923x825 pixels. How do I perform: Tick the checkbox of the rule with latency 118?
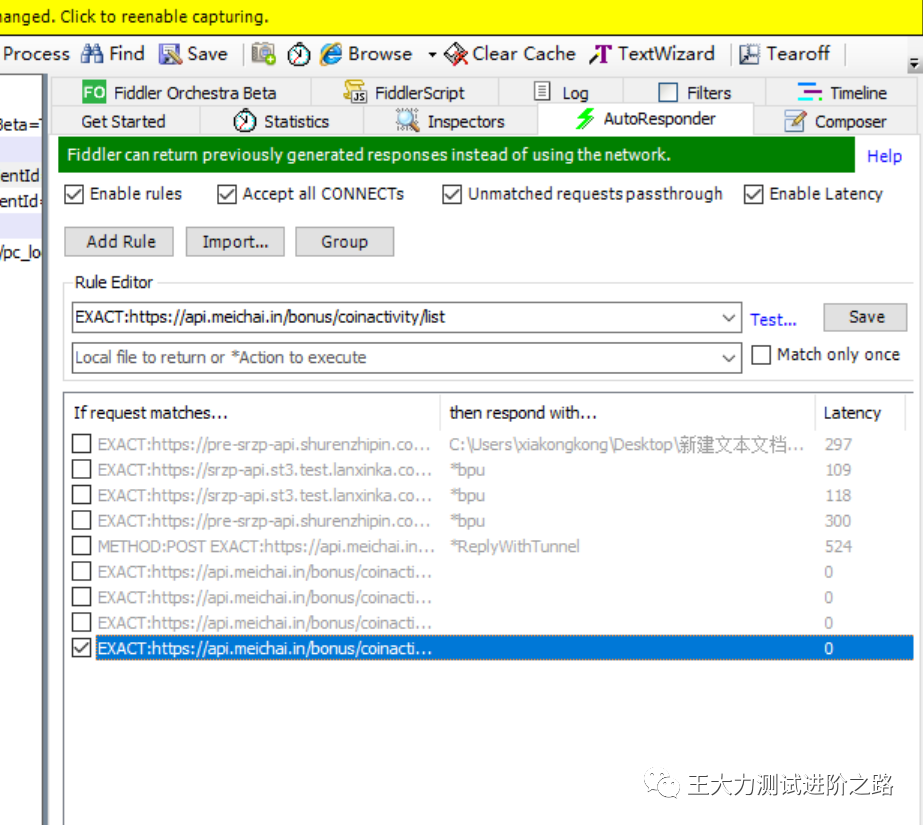pos(81,494)
